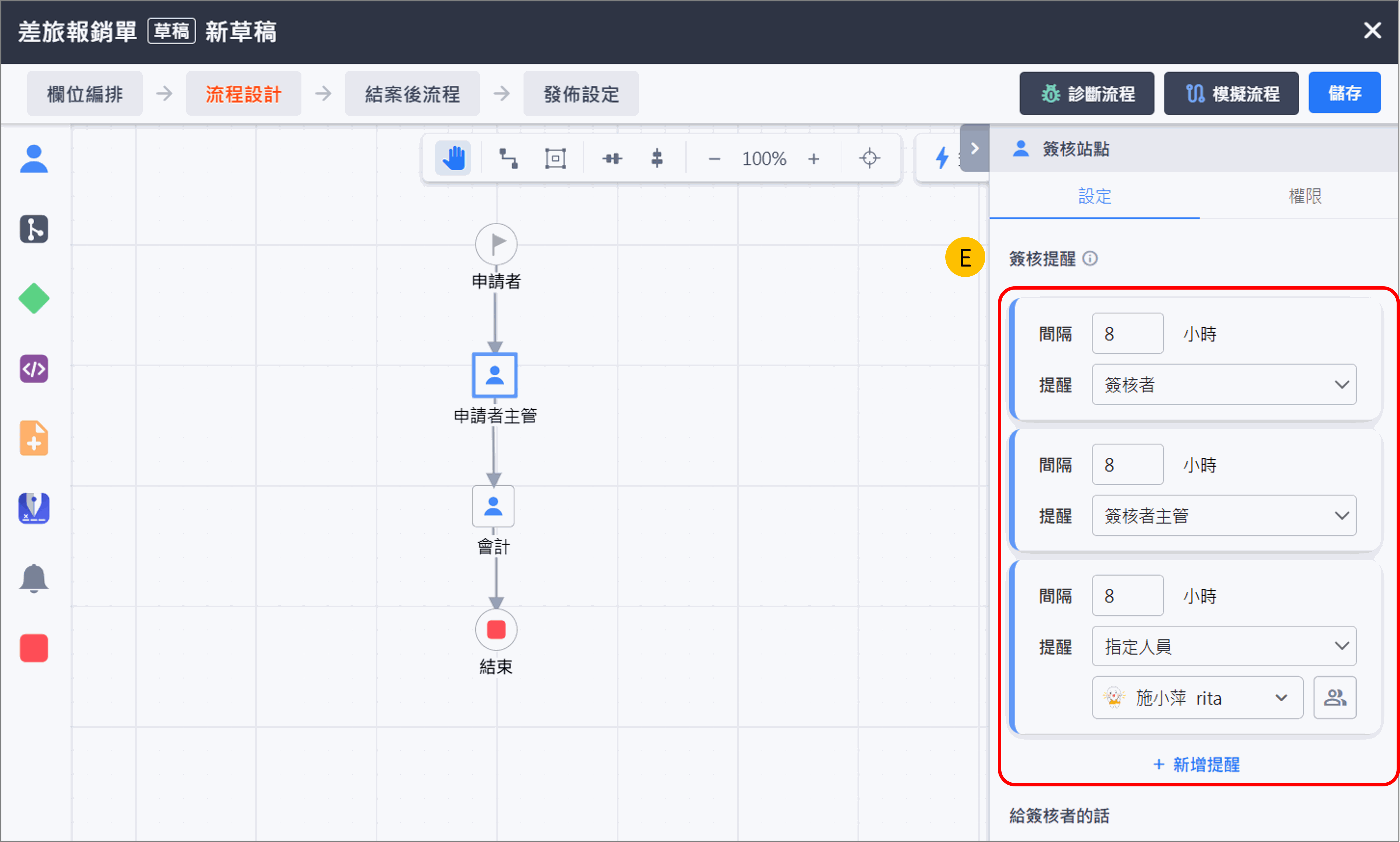The image size is (1400, 842).
Task: Click the fit-to-frame icon in toolbar
Action: (555, 158)
